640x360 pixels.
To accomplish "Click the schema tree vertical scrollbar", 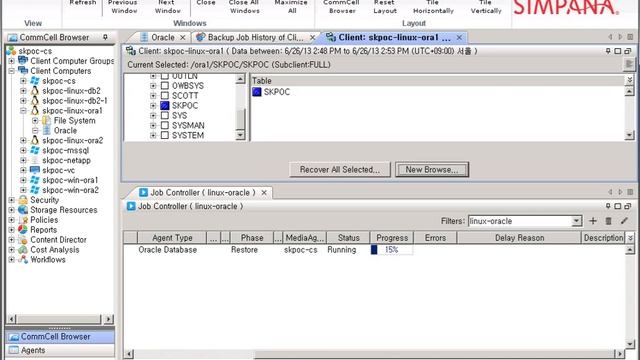I will pyautogui.click(x=240, y=108).
